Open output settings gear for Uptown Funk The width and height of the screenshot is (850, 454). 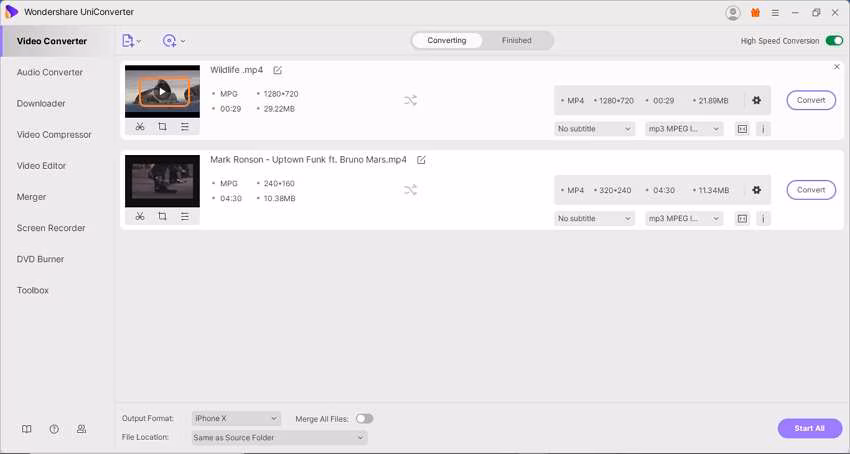pos(757,190)
